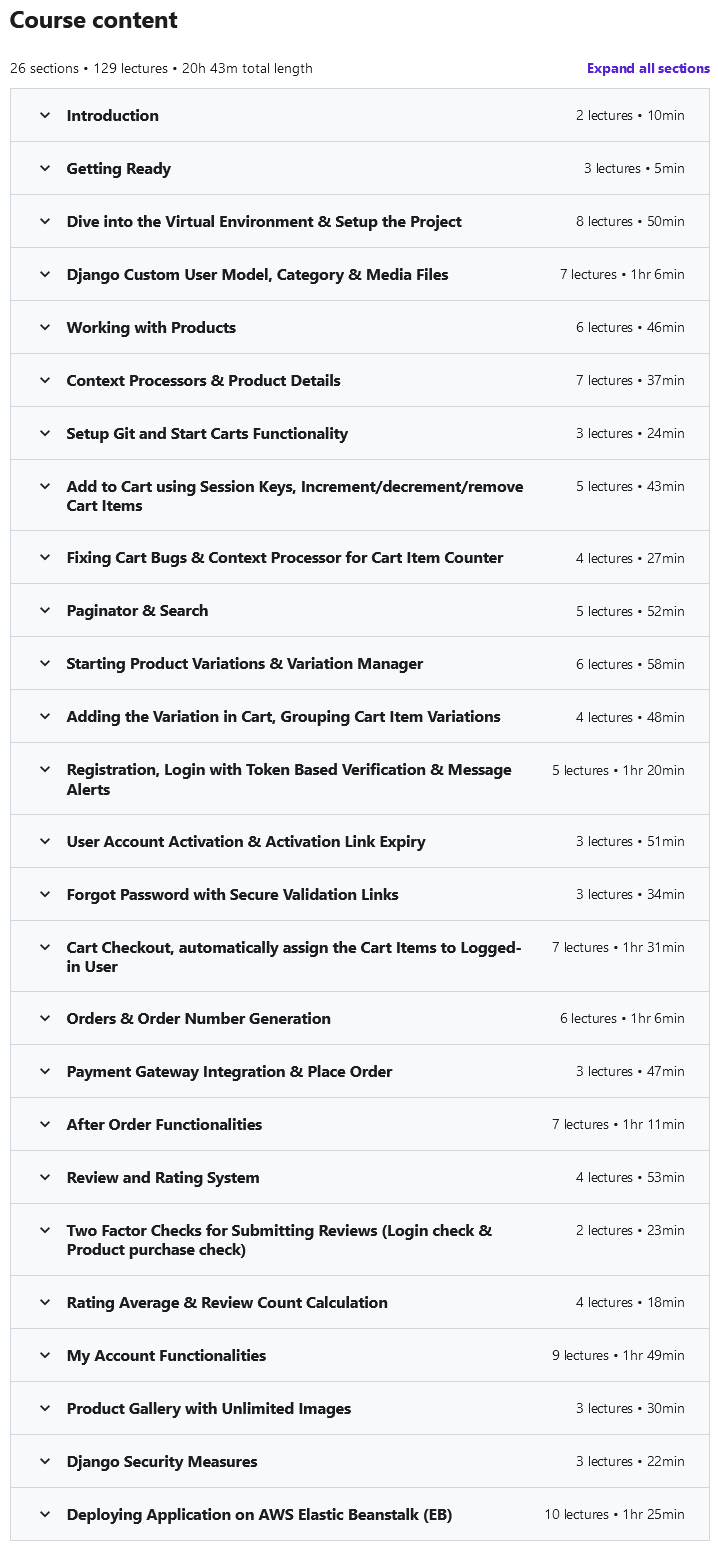Expand User Account Activation & Activation Link Expiry

click(246, 842)
